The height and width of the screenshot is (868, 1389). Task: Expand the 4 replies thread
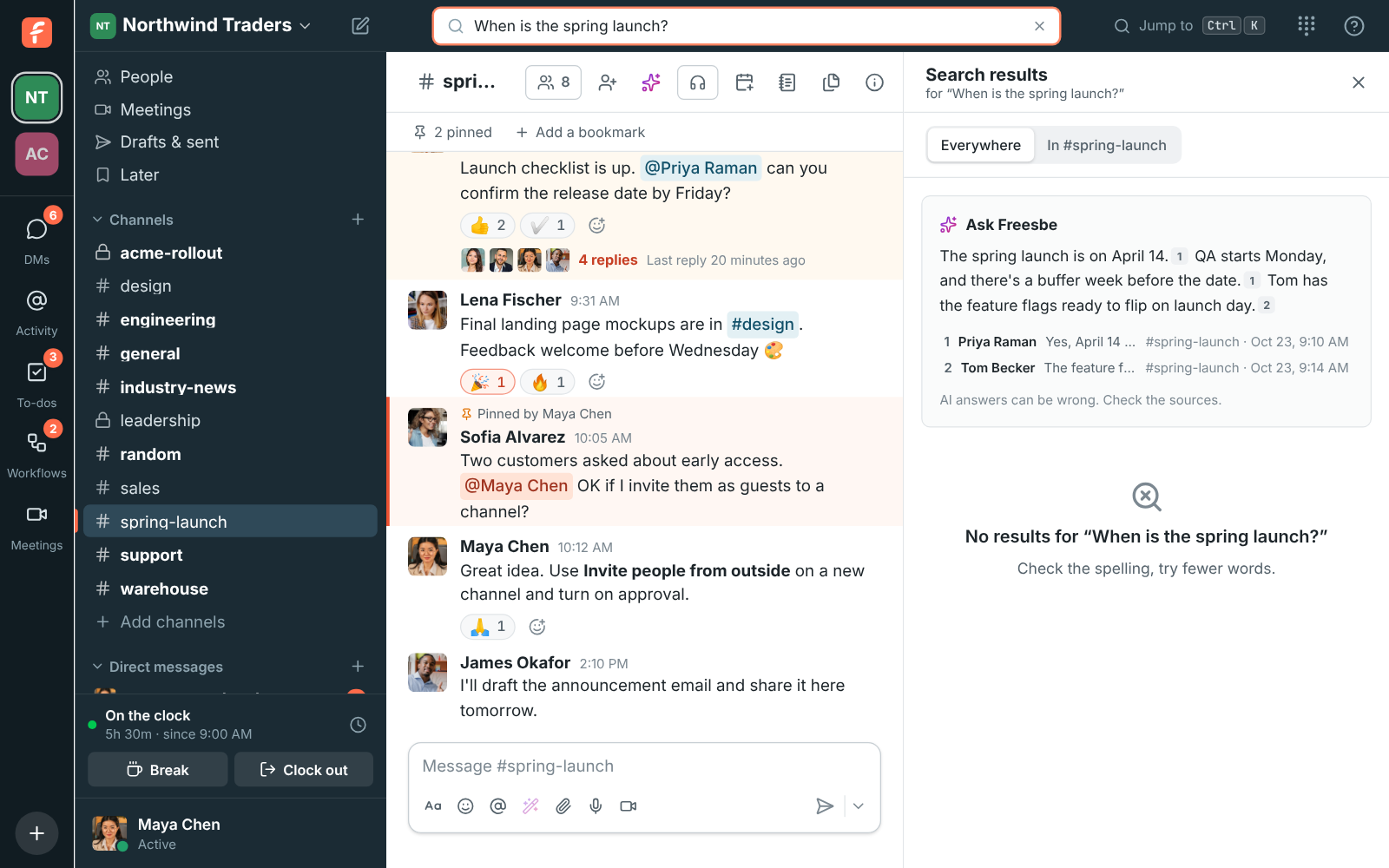[x=608, y=260]
